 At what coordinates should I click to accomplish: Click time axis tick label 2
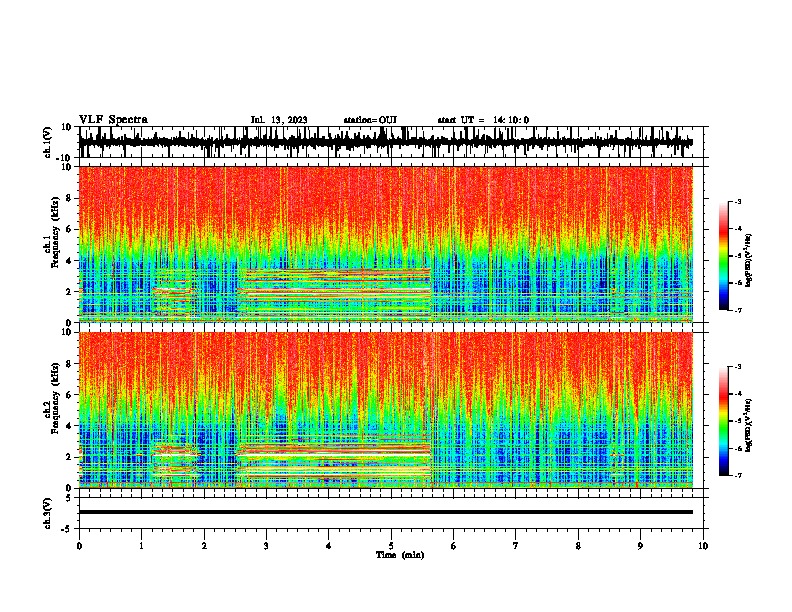tap(204, 546)
